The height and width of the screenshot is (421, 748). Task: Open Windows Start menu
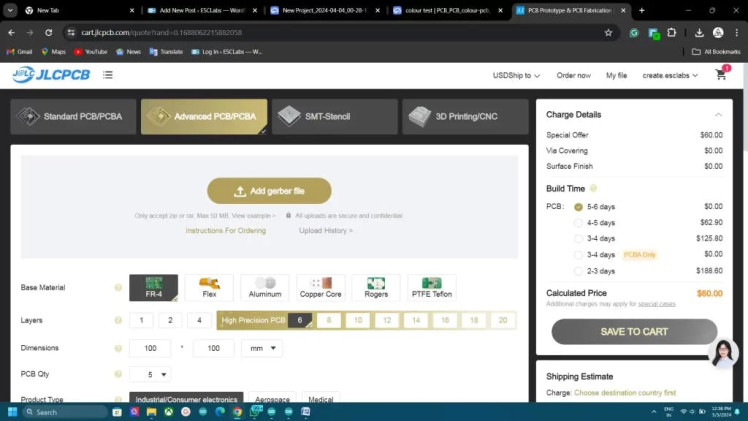(12, 412)
